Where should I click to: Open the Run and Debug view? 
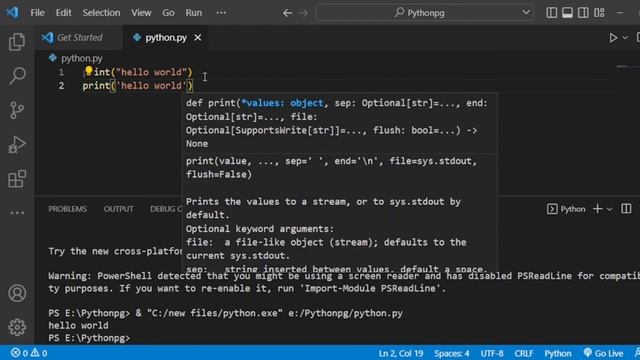coord(17,144)
